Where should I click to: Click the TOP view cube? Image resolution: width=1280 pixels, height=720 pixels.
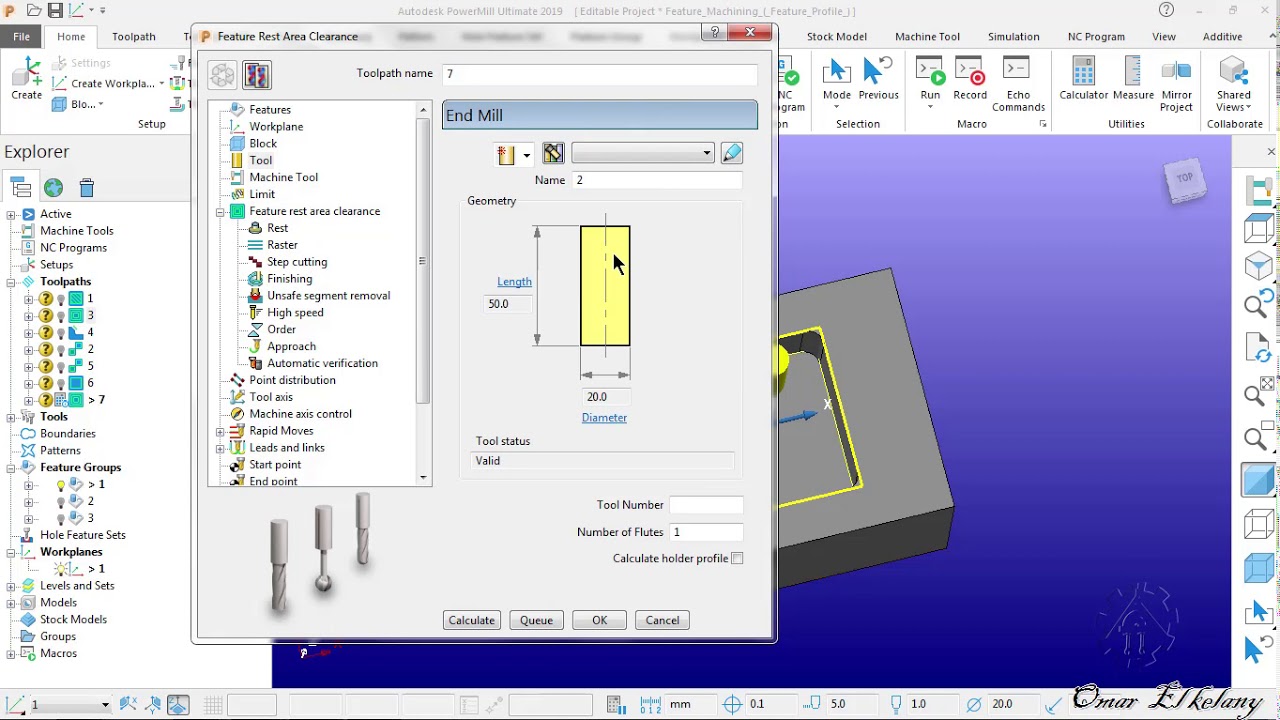point(1184,179)
